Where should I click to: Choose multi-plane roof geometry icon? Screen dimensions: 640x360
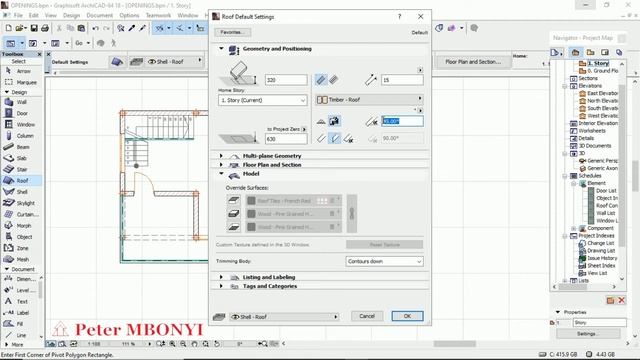334,121
